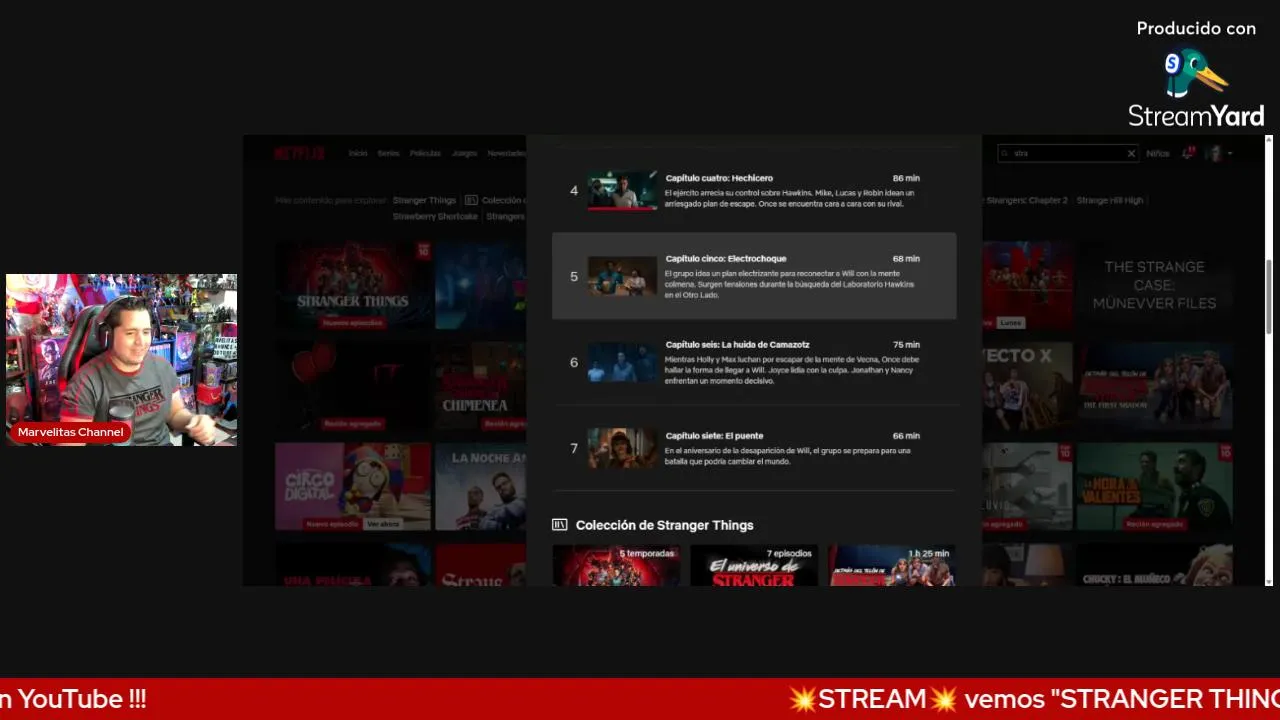Click the 'Producido con' StreamYard text
1280x720 pixels.
1196,29
